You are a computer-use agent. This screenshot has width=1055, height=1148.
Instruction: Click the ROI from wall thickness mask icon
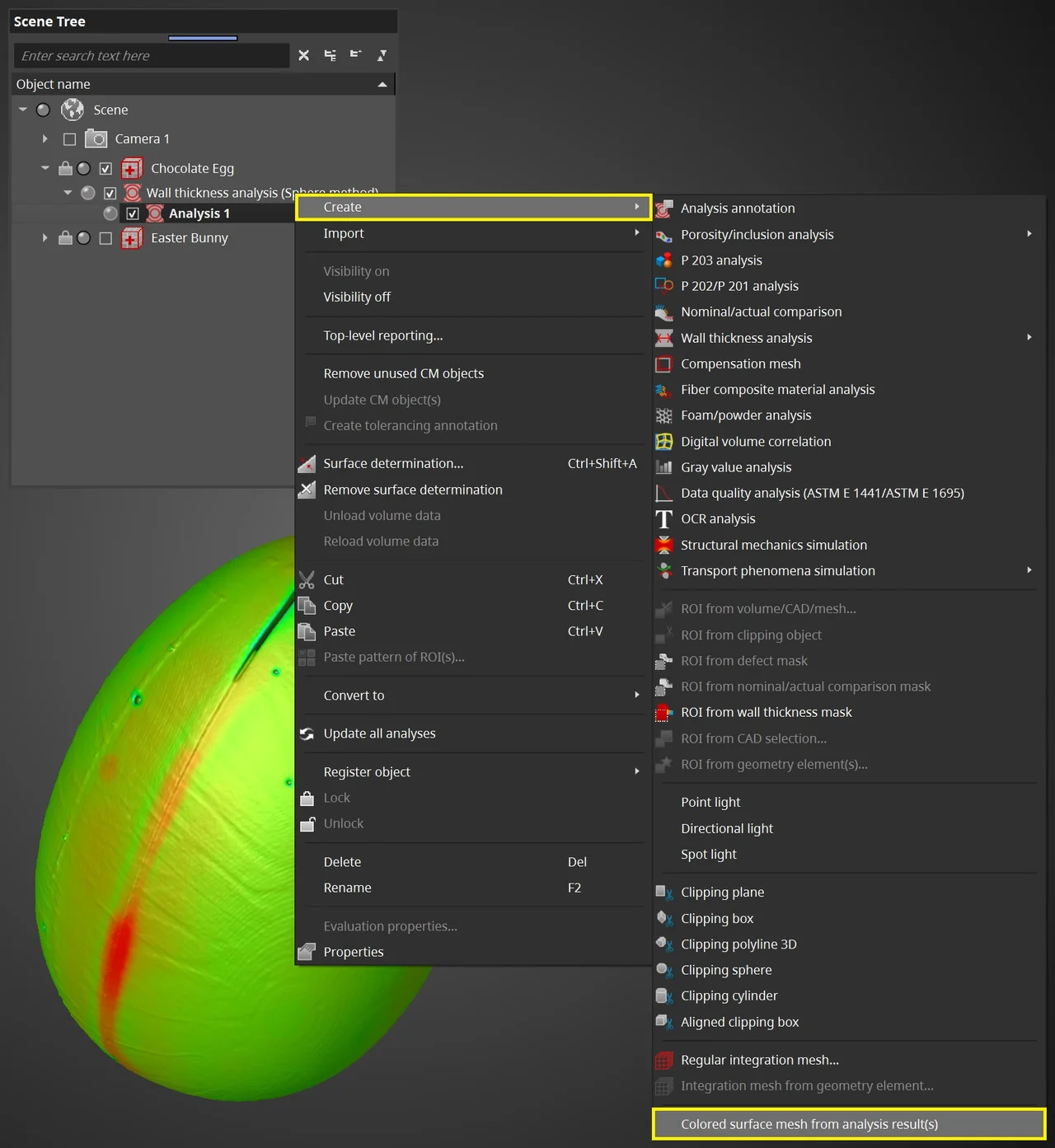(x=663, y=712)
